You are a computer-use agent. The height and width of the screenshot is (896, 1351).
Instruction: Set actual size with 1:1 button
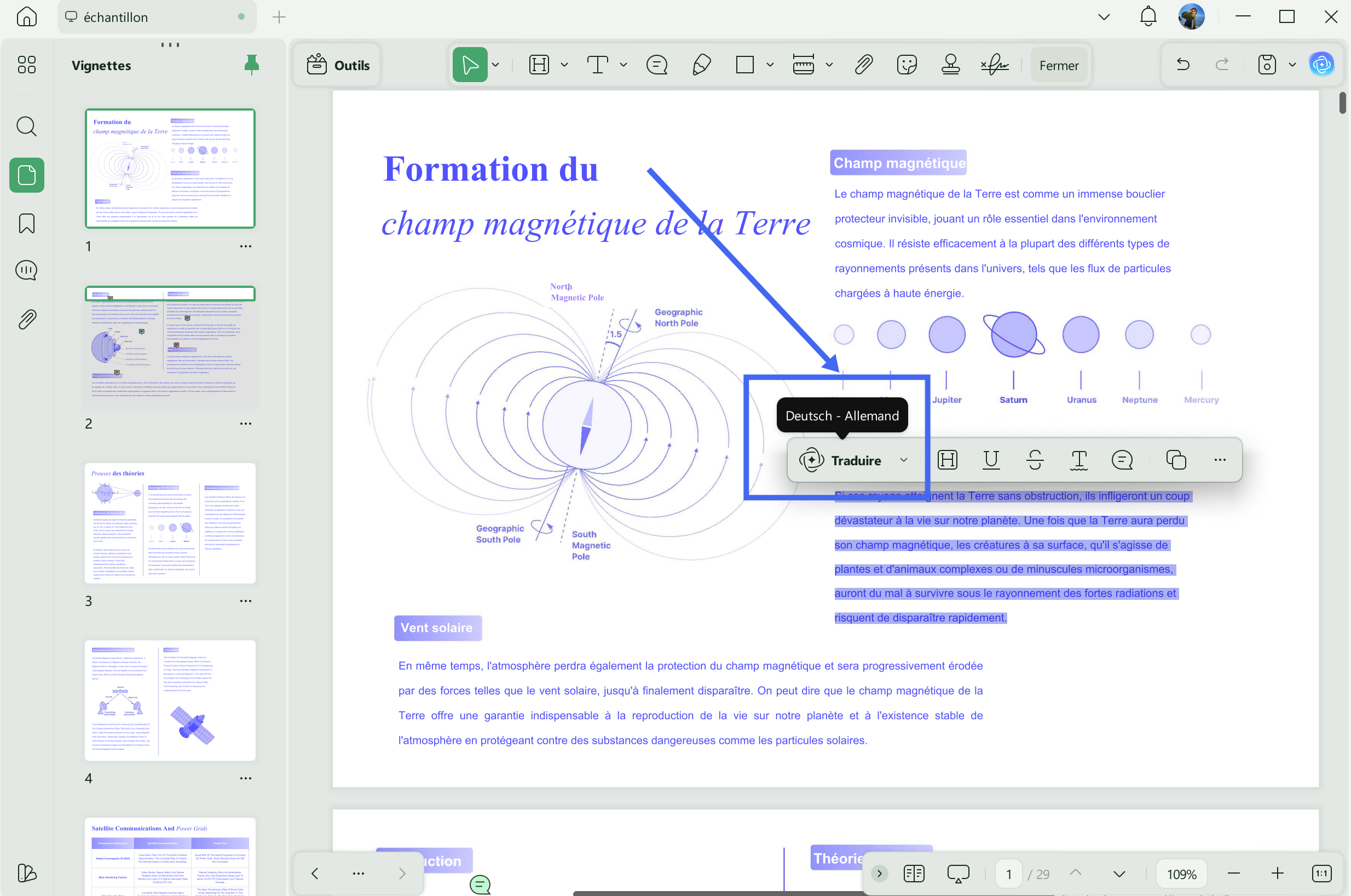pos(1321,873)
